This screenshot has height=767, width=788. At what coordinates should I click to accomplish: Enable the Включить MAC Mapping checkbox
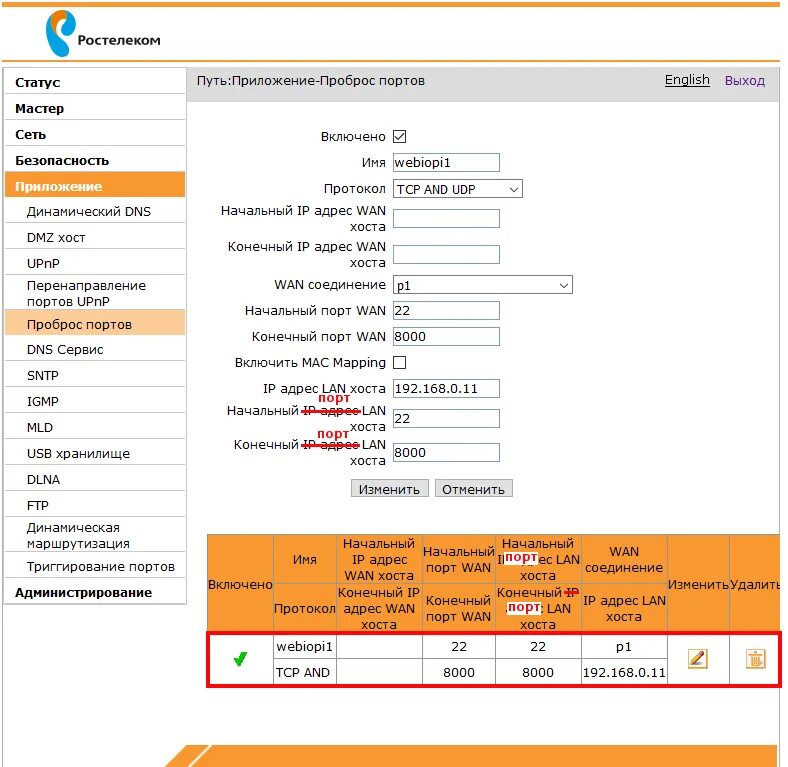point(400,362)
